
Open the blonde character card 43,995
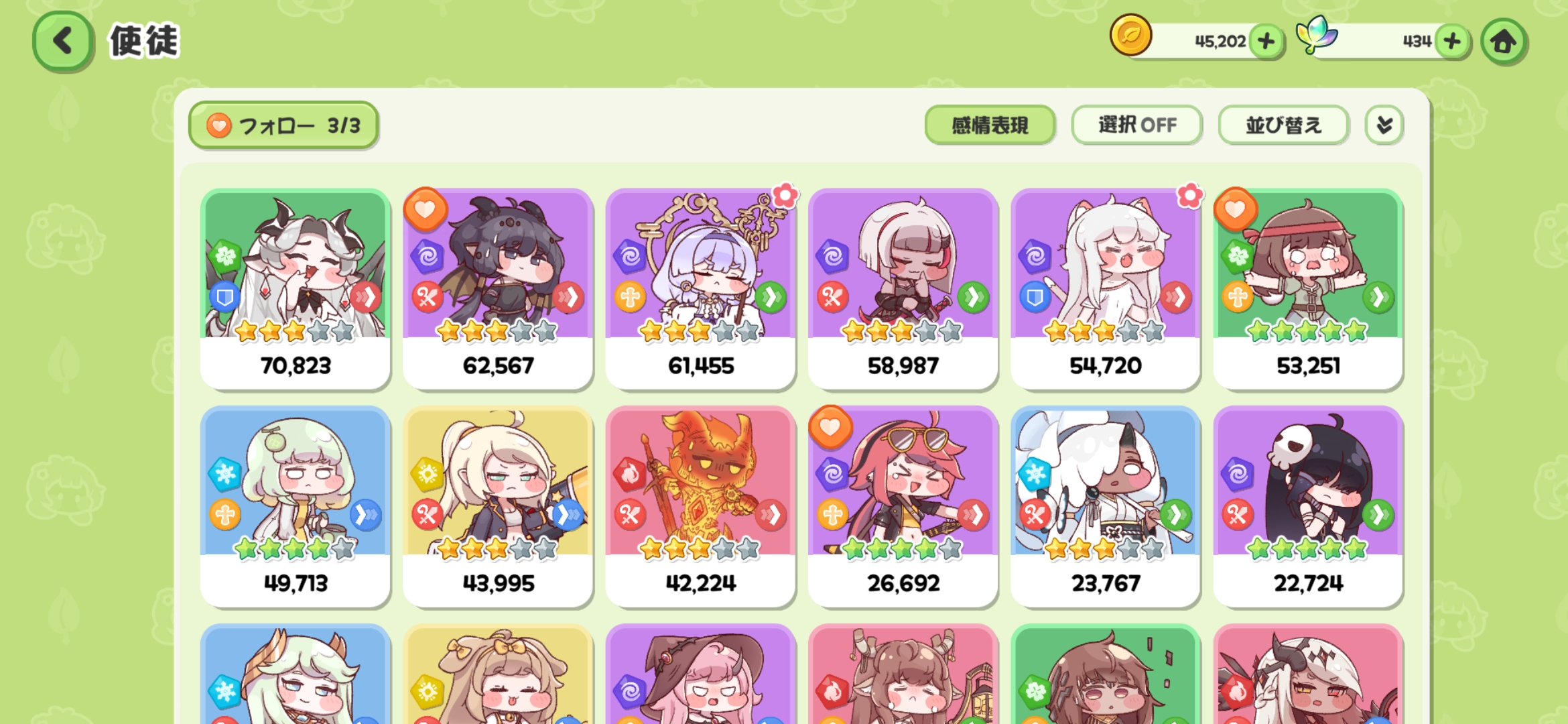coord(498,507)
